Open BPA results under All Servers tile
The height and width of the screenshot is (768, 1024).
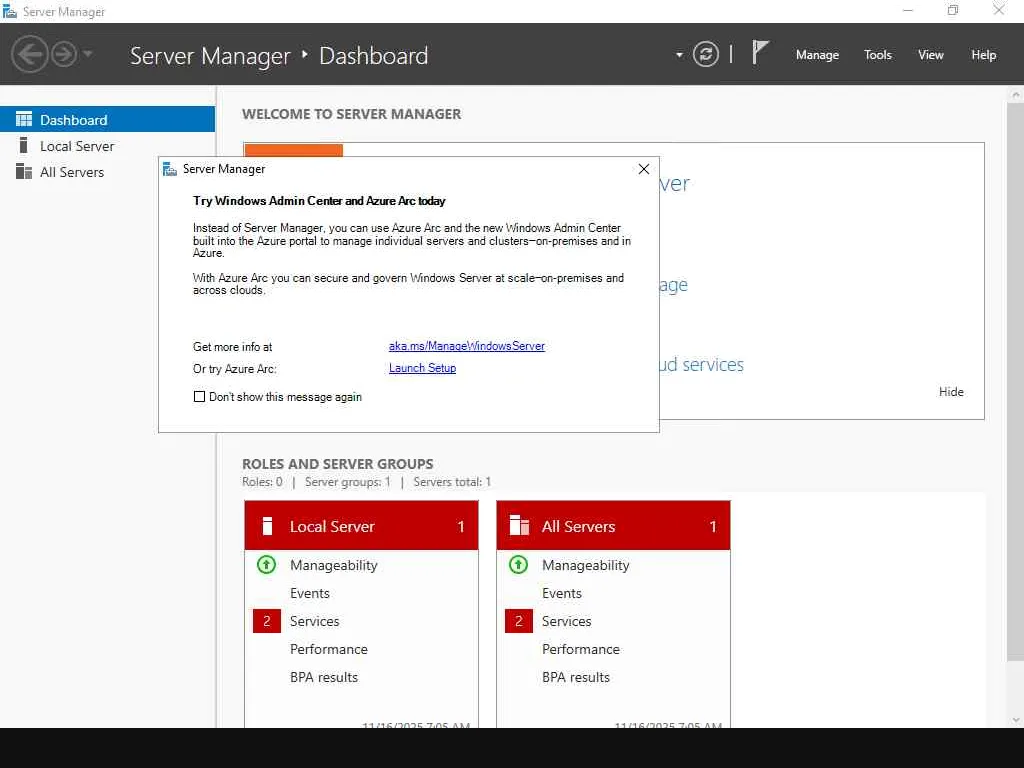coord(576,677)
